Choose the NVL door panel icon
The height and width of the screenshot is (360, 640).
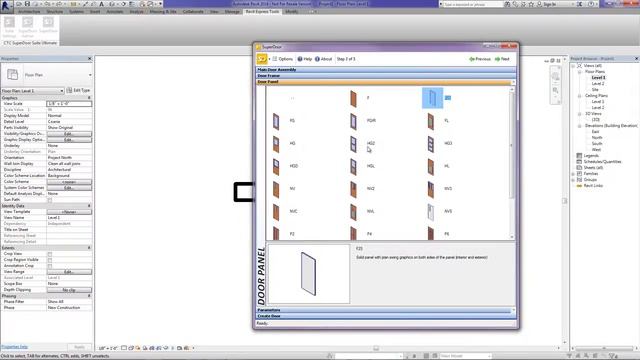pos(353,212)
